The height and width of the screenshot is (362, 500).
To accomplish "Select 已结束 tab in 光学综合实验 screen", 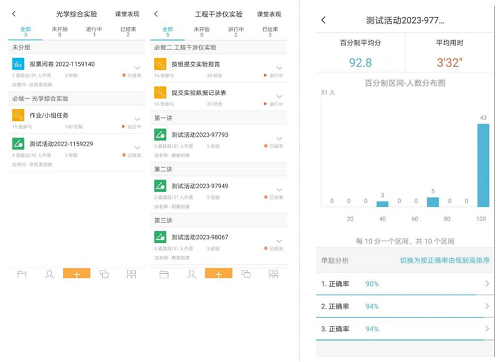I will (128, 32).
